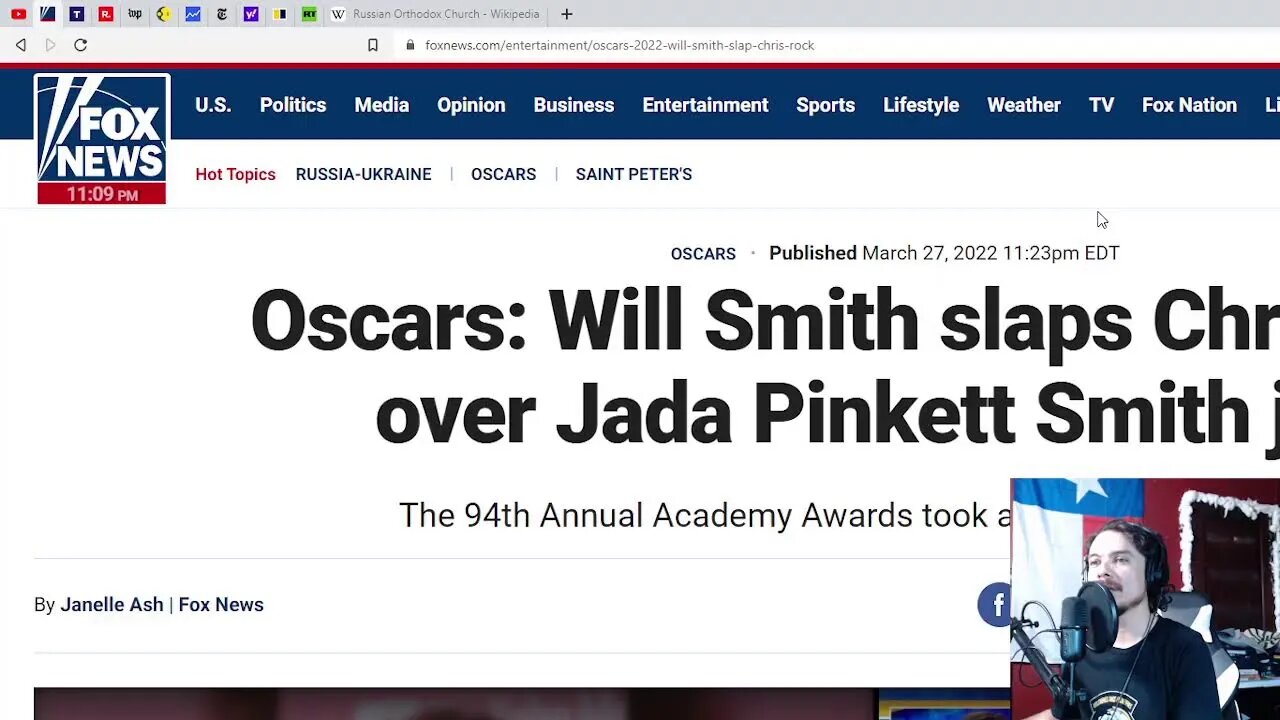Switch to the YouTube browser tab

point(18,14)
